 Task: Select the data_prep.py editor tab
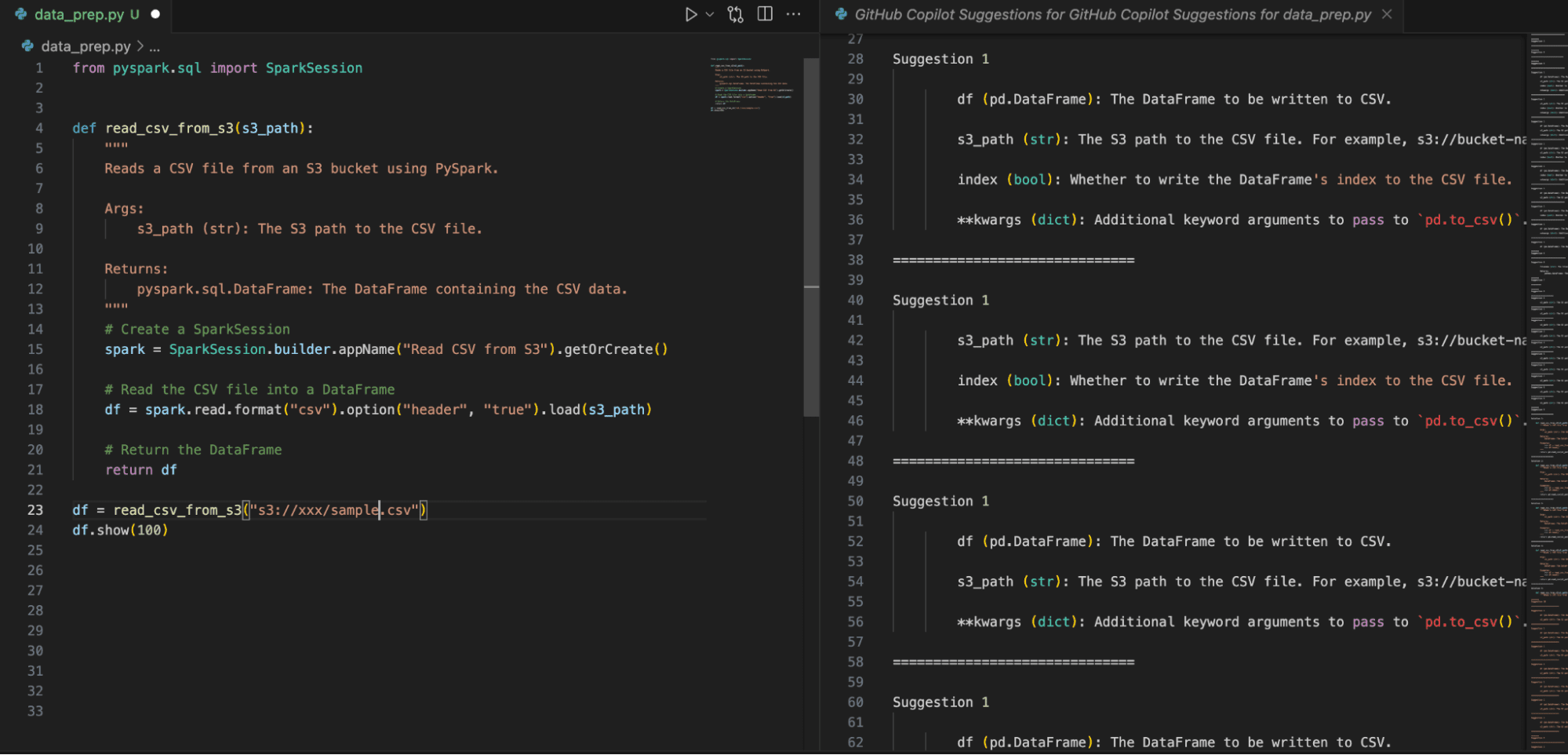point(86,14)
